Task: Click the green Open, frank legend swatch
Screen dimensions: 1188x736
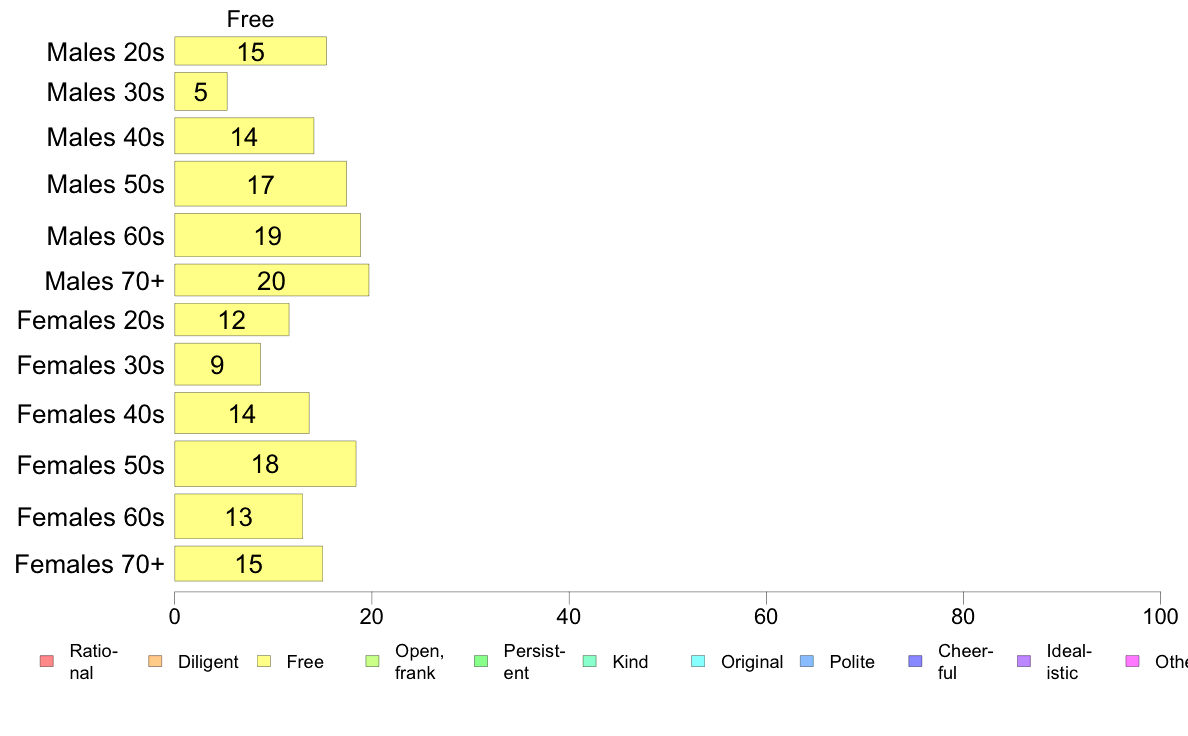Action: pyautogui.click(x=372, y=661)
